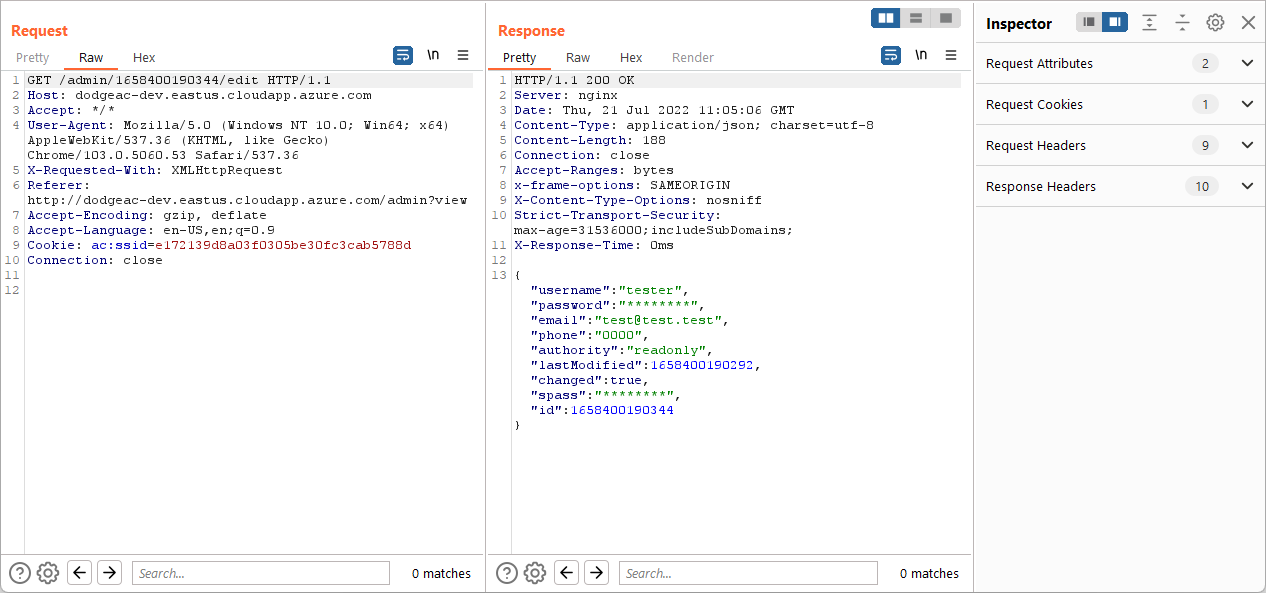Screen dimensions: 1266x593
Task: Click the Request Attributes count badge 2
Action: 1205,63
